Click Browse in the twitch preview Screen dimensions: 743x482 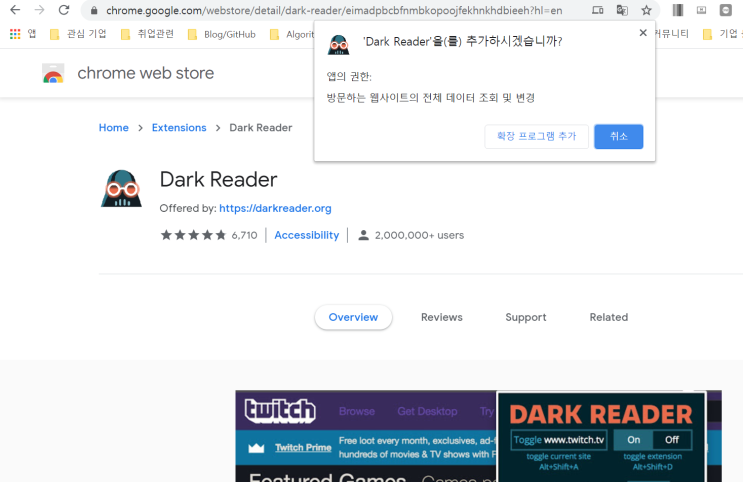click(x=357, y=411)
